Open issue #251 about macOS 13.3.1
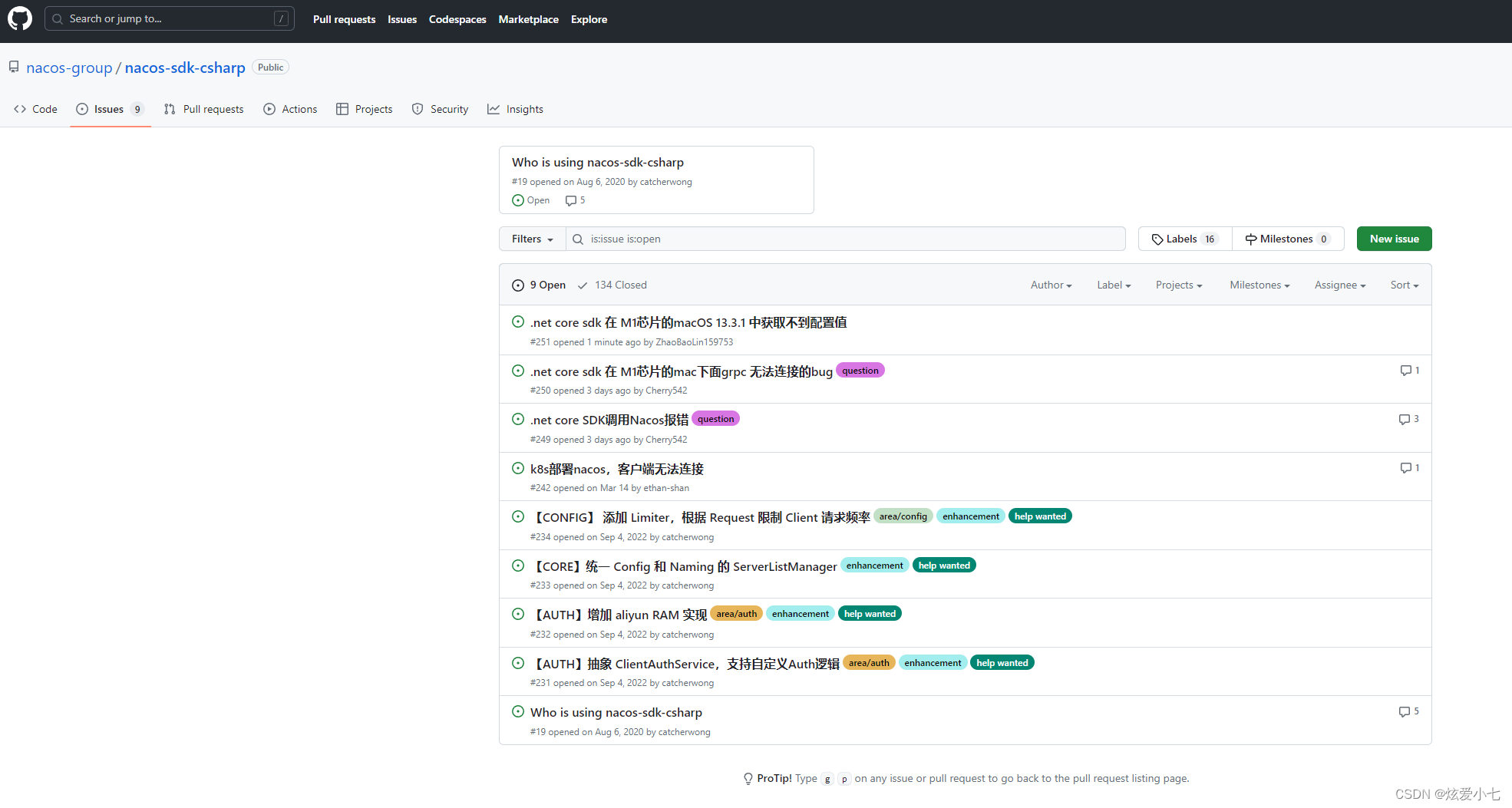Viewport: 1512px width, 808px height. 688,323
